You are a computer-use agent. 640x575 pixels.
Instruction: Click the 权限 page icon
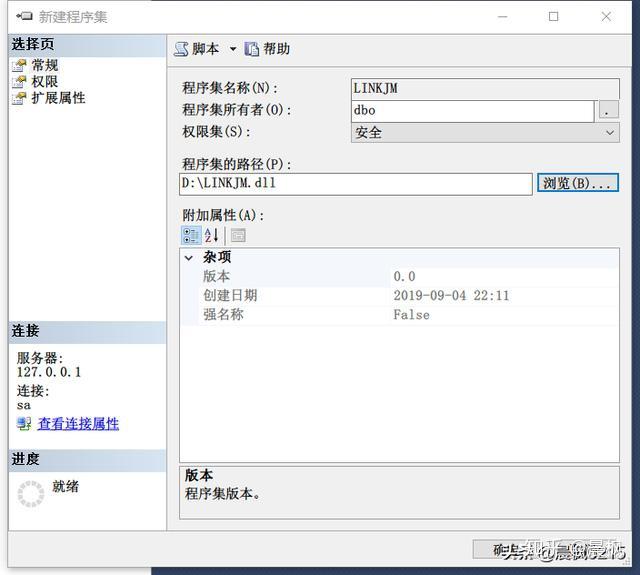click(x=19, y=82)
